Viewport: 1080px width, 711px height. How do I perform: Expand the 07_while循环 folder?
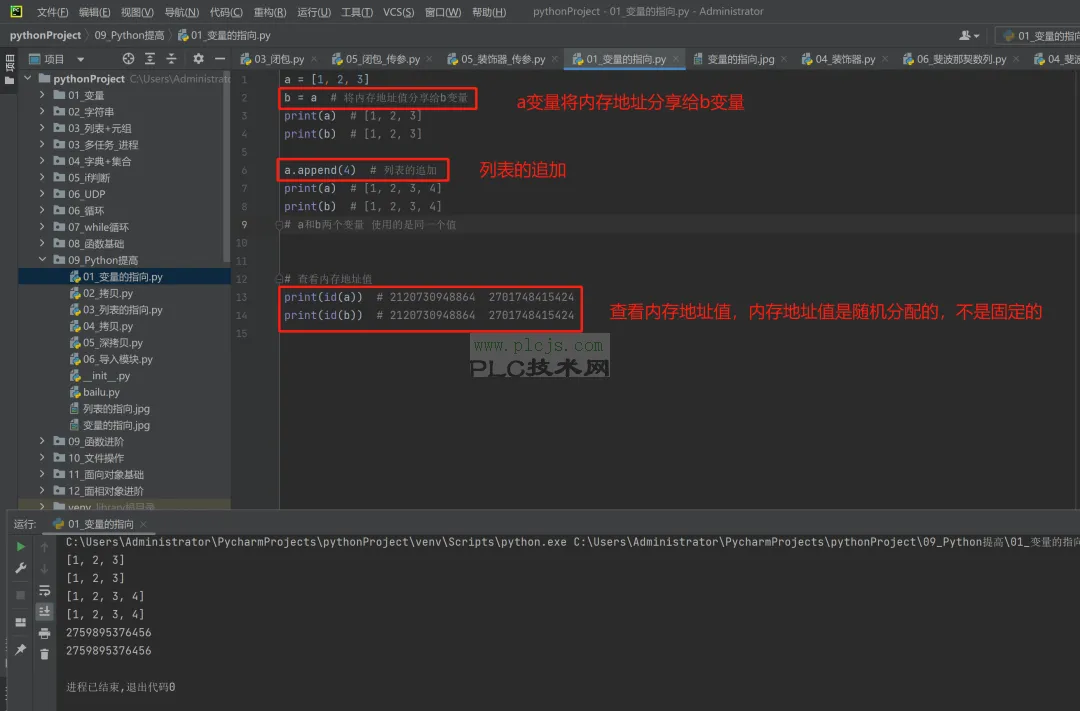coord(42,227)
